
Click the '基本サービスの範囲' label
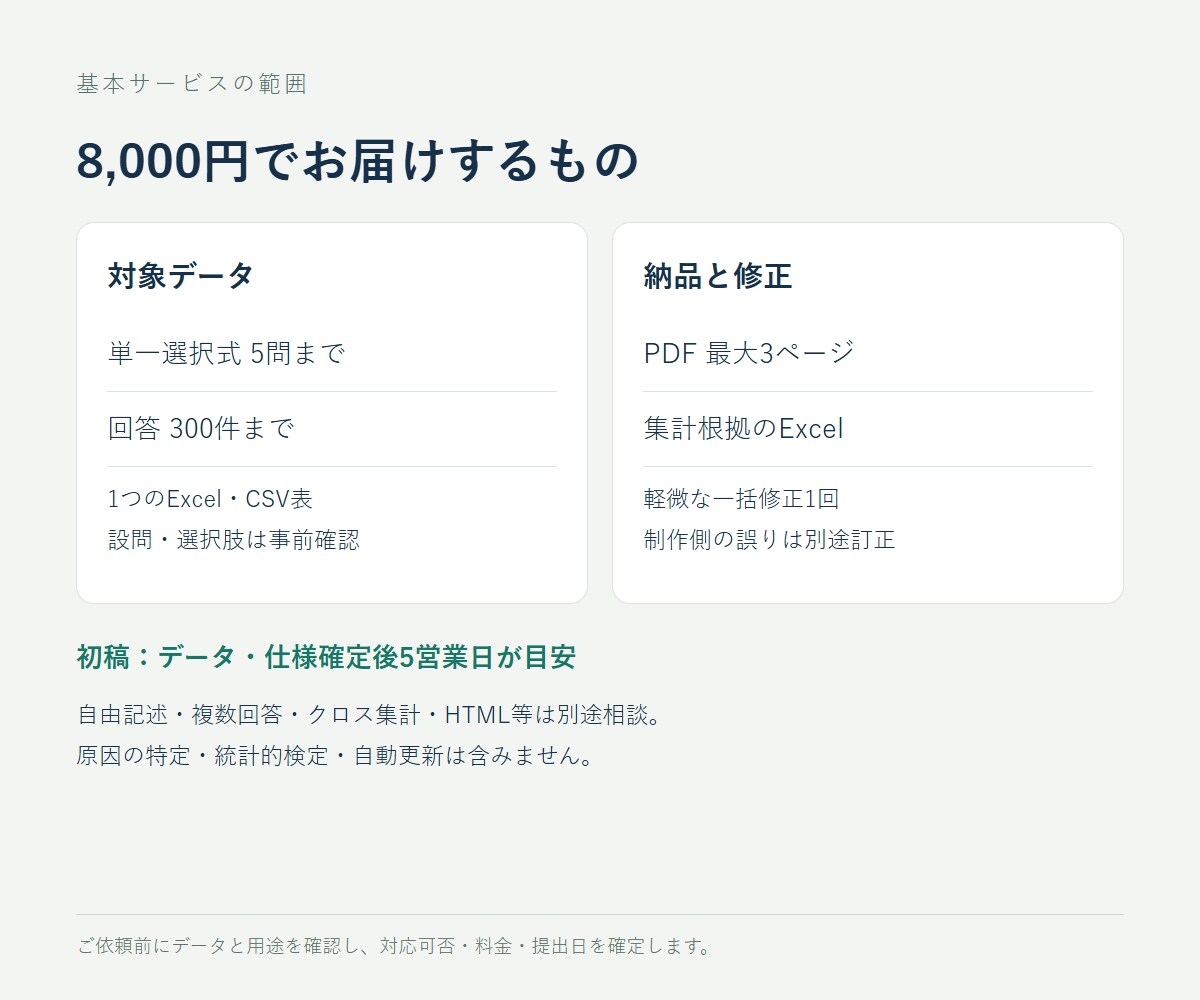pyautogui.click(x=192, y=84)
